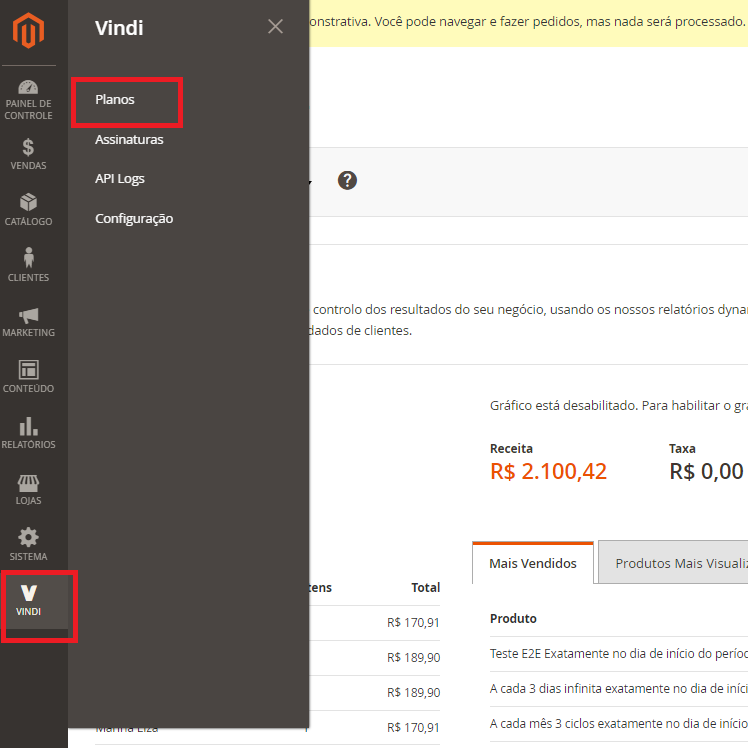The width and height of the screenshot is (748, 748).
Task: Close the Vindi submenu panel
Action: [275, 27]
